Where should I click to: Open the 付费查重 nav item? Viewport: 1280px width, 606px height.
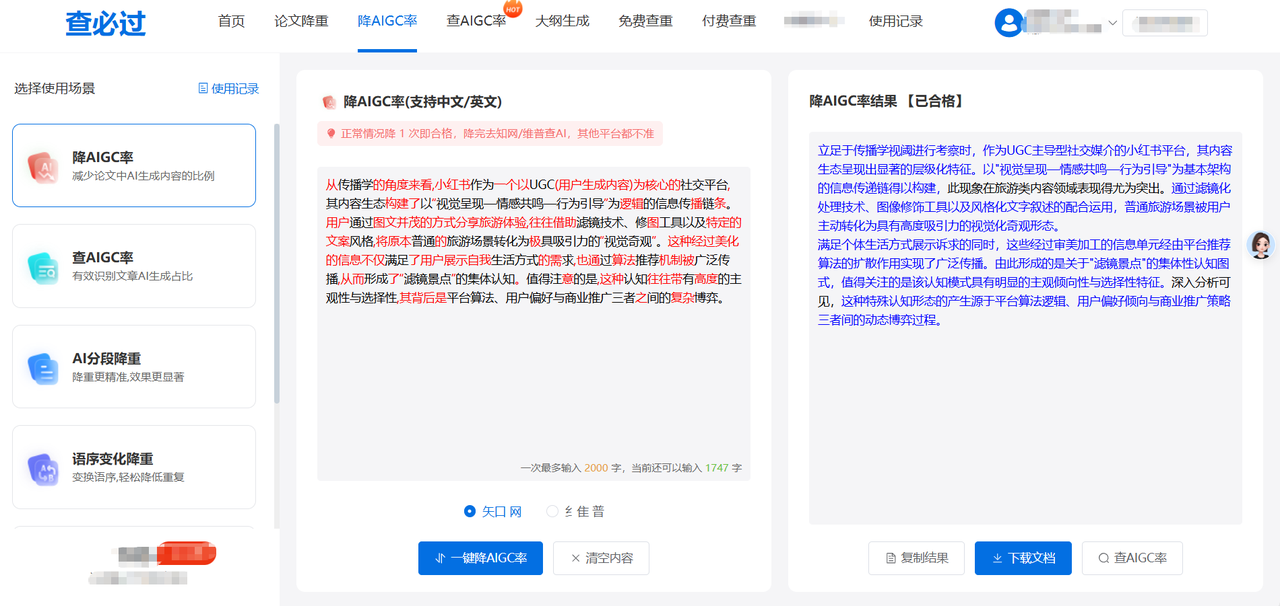[729, 21]
